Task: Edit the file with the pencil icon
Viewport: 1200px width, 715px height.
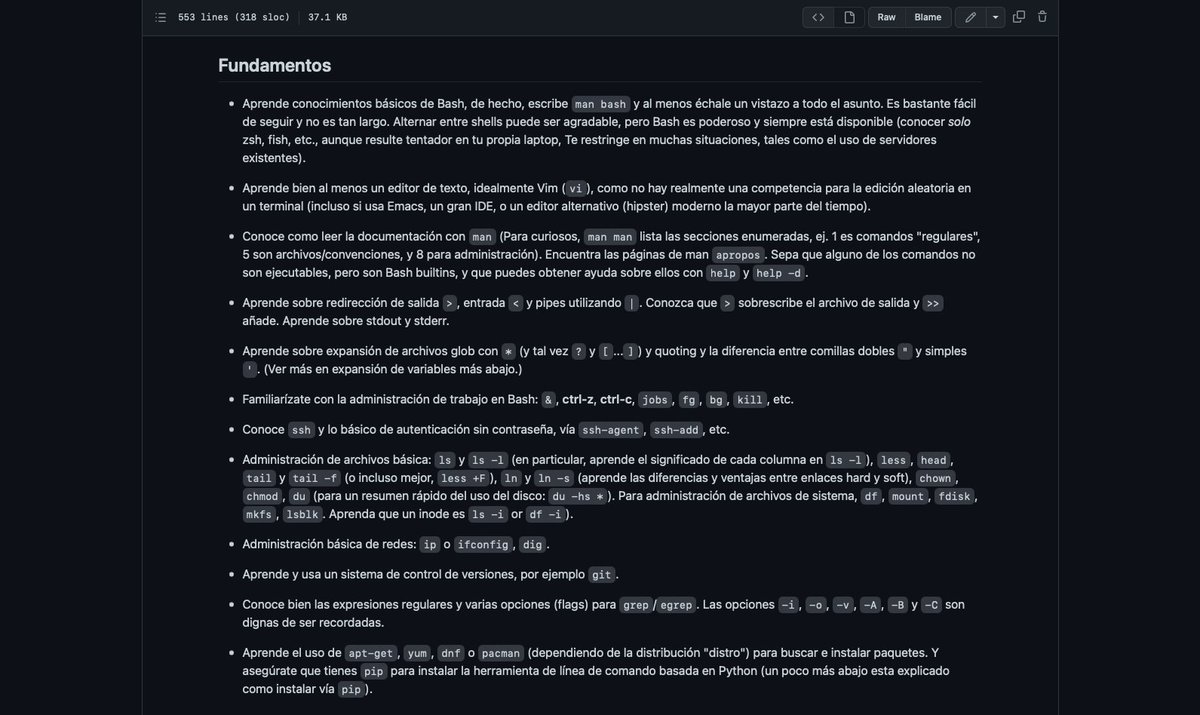Action: tap(970, 17)
